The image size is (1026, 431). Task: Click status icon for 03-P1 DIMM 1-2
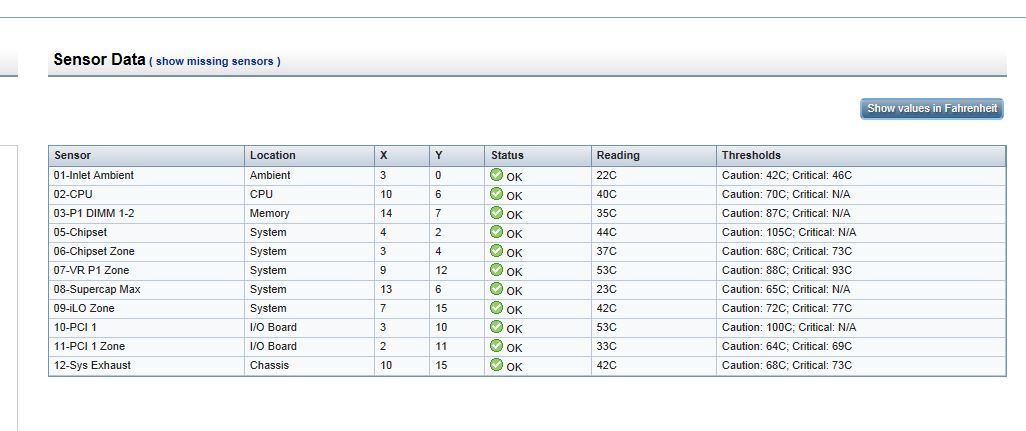(x=496, y=213)
